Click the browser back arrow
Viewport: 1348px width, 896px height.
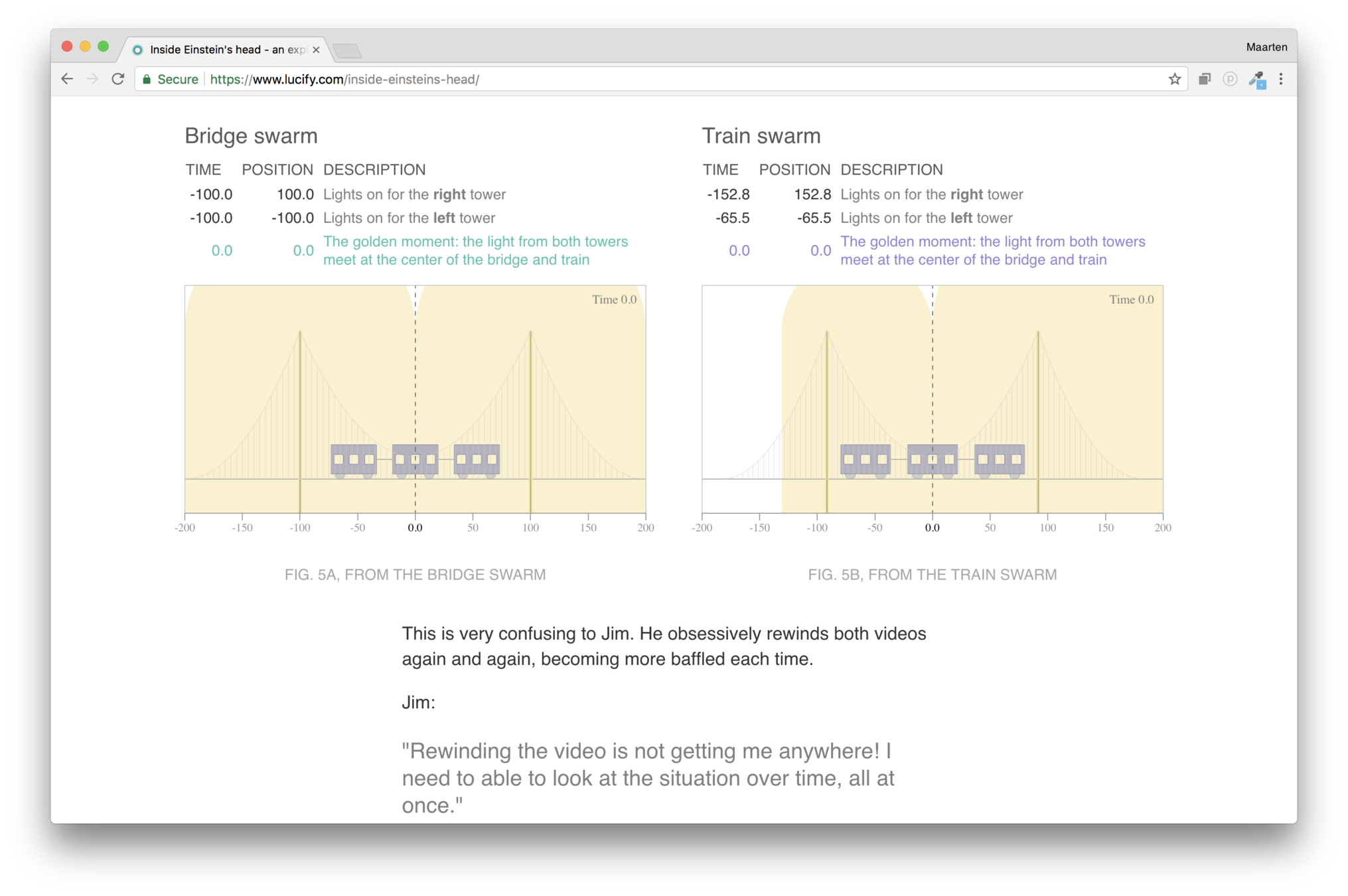[67, 79]
